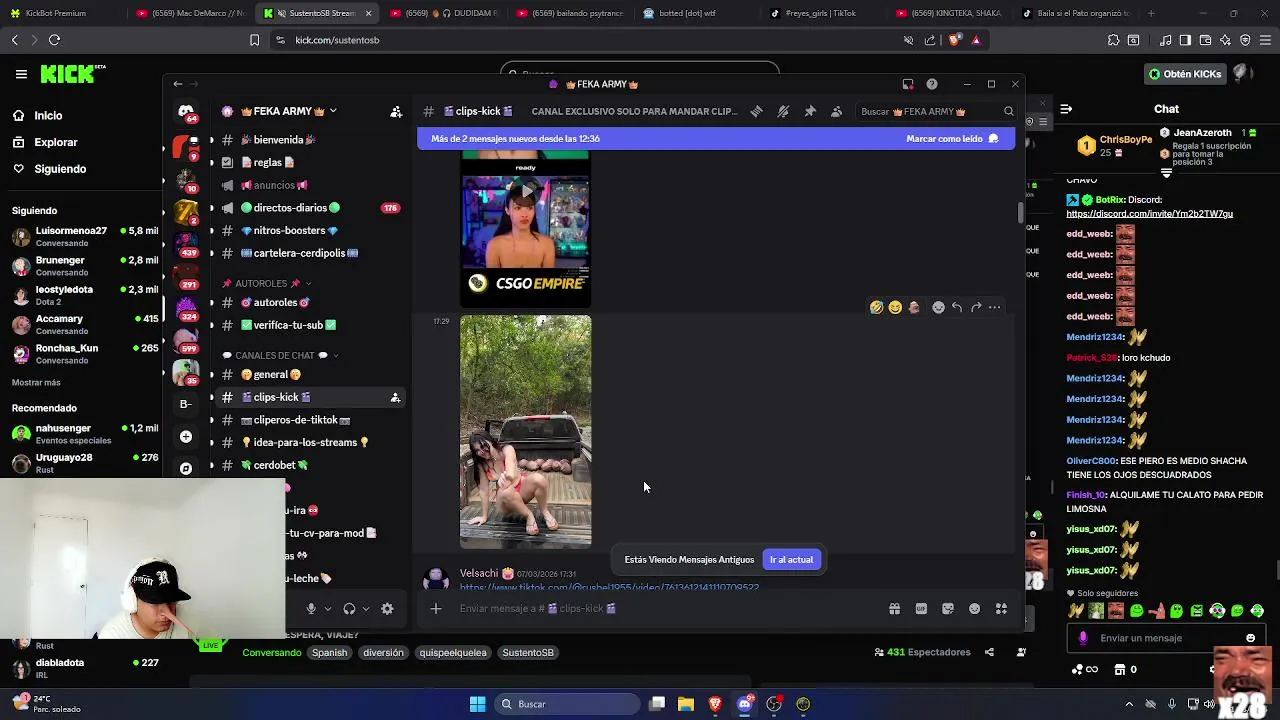Open more options dots on hovered message
Image resolution: width=1280 pixels, height=720 pixels.
994,307
